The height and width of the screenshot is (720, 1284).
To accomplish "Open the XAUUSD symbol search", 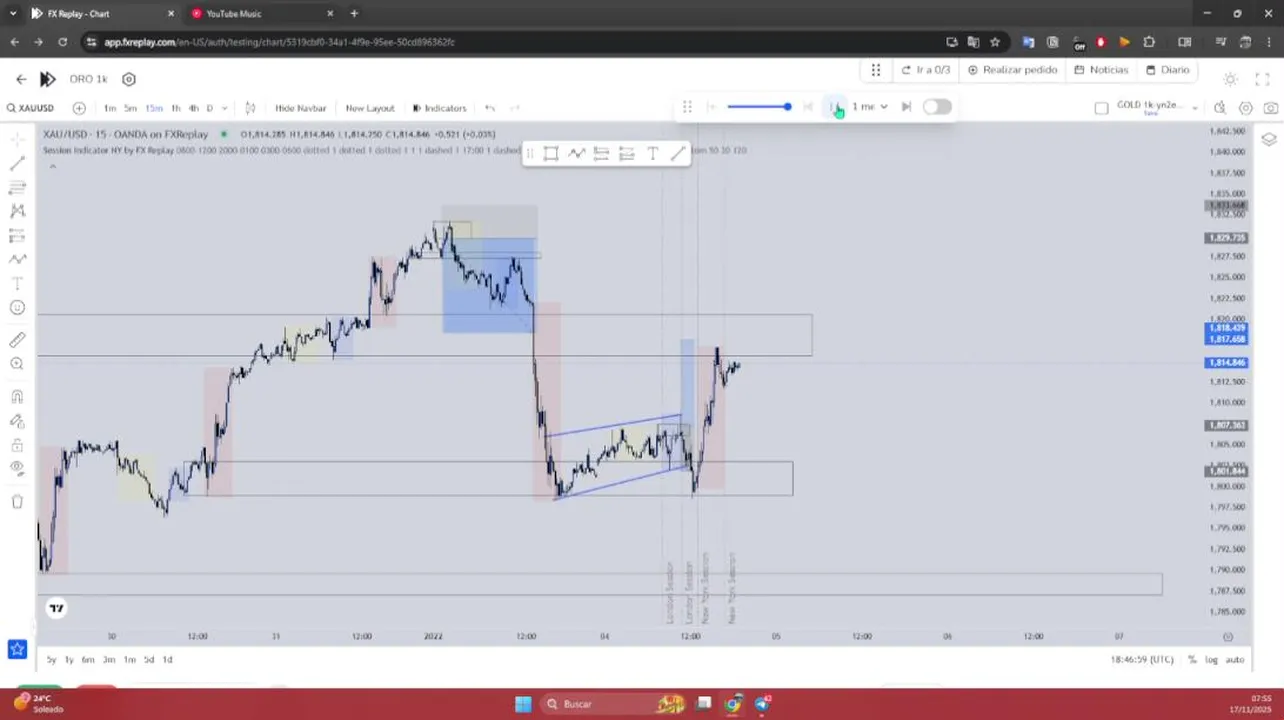I will [x=31, y=108].
